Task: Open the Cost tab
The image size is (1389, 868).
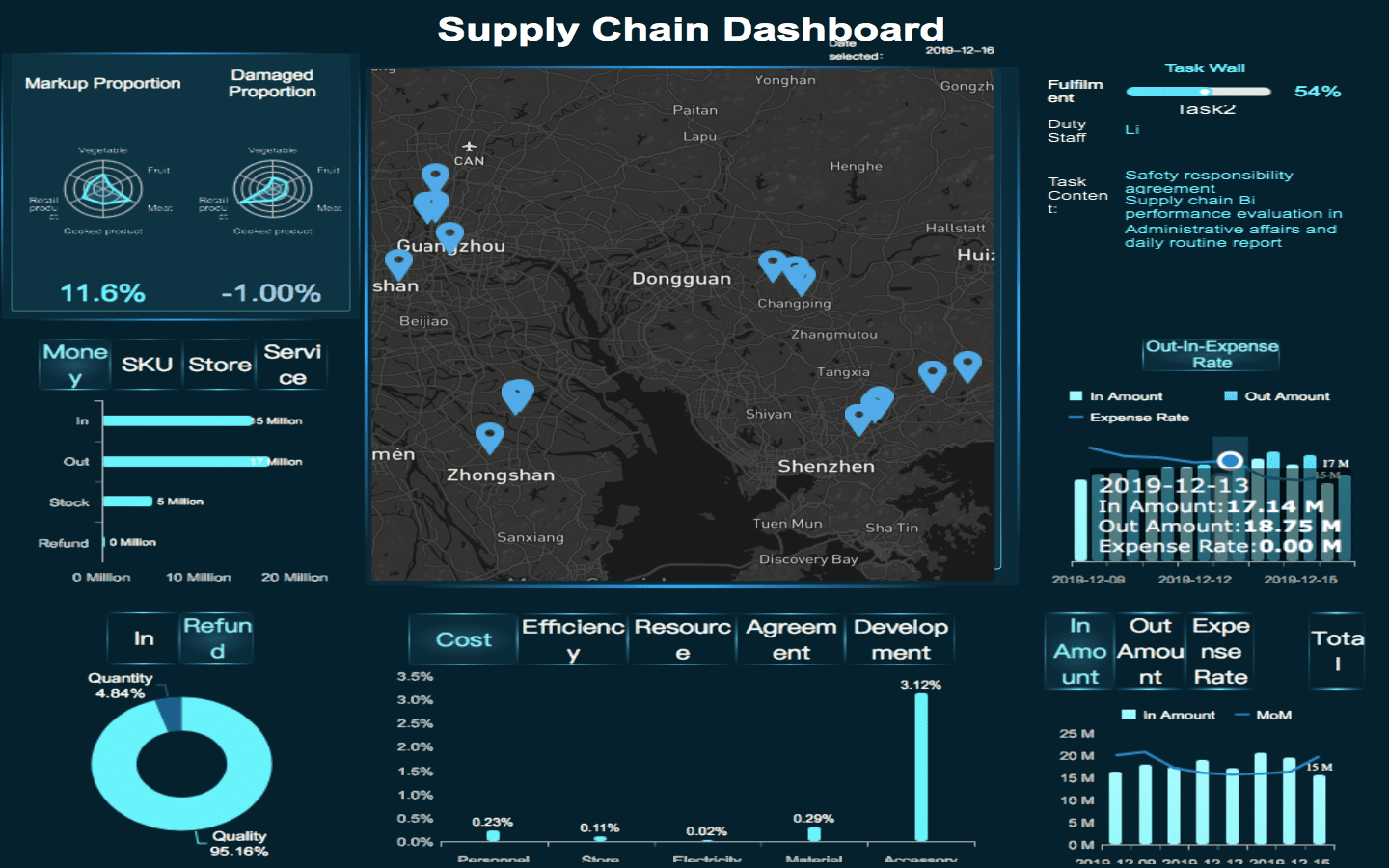Action: tap(464, 639)
